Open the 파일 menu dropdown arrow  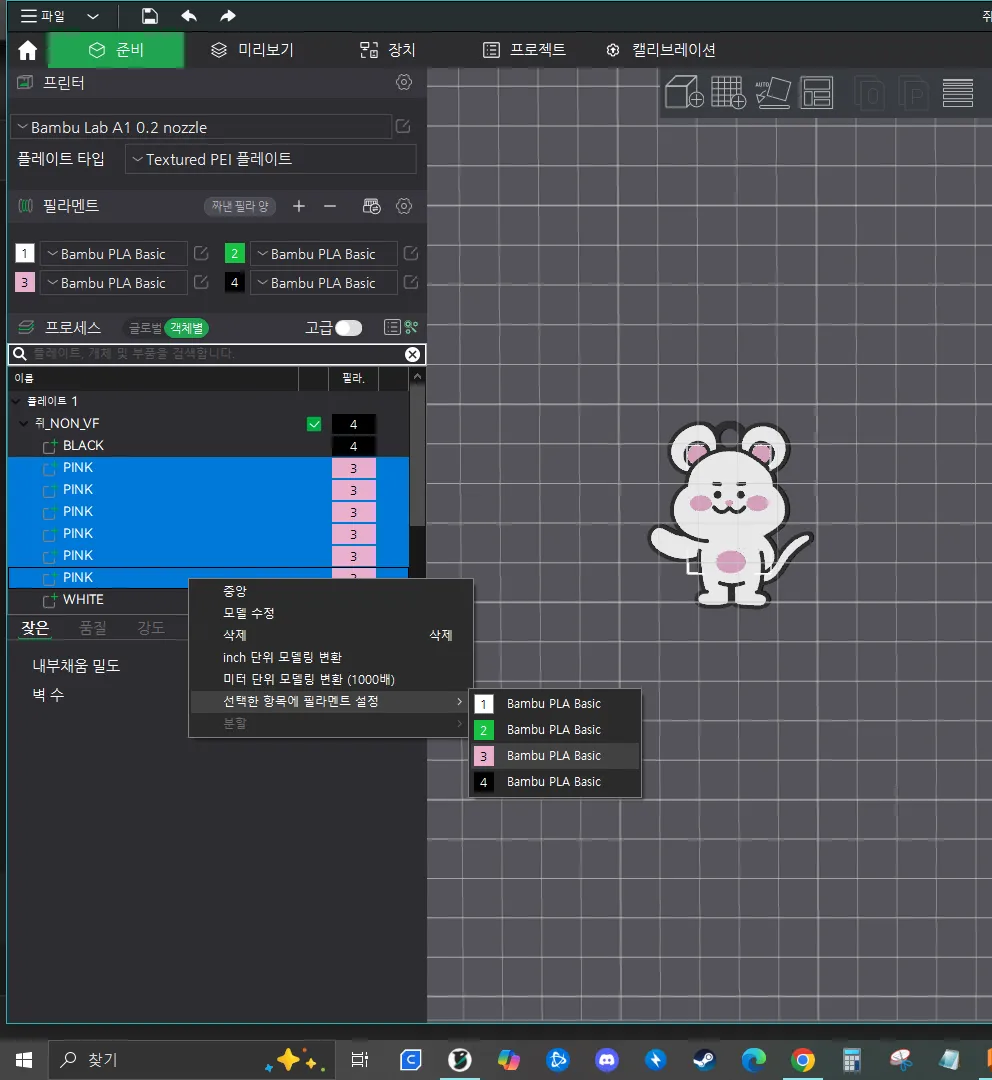(93, 16)
